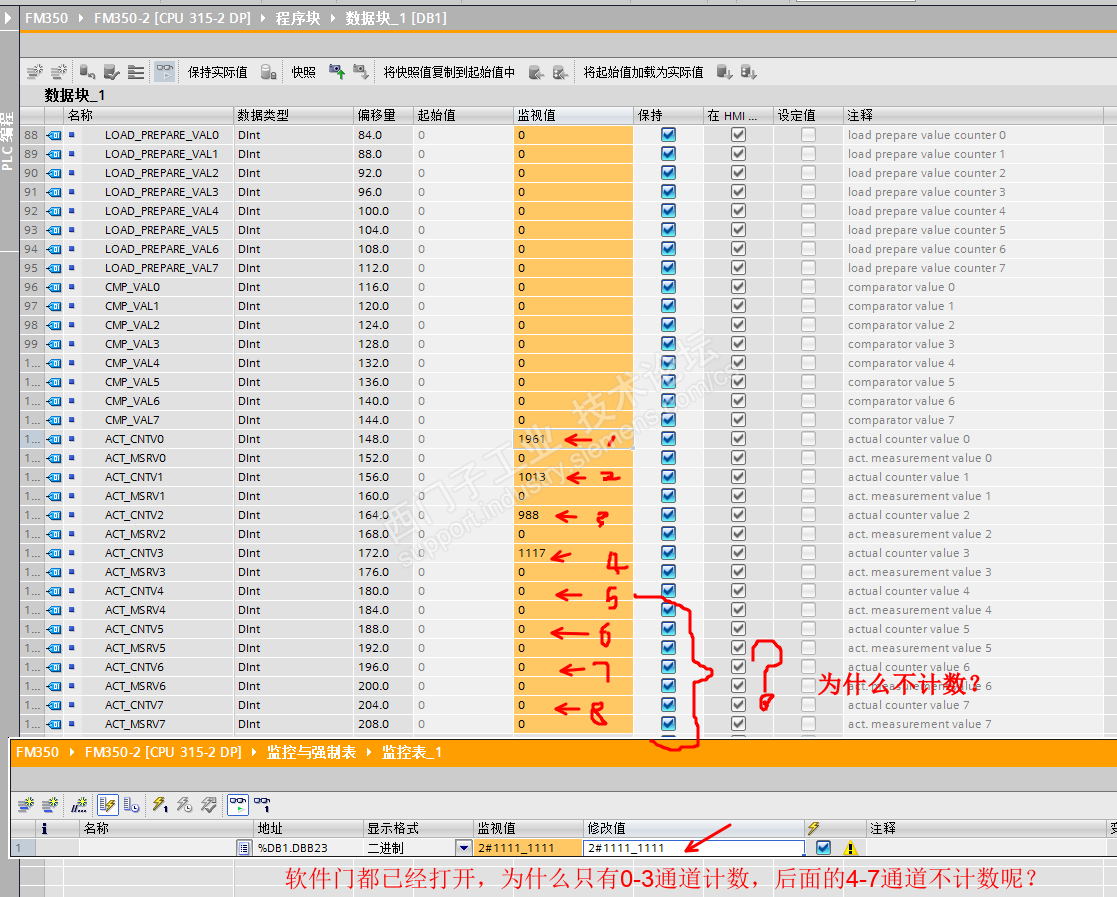Toggle show modify columns icon in watch table
The width and height of the screenshot is (1117, 897).
tap(108, 805)
